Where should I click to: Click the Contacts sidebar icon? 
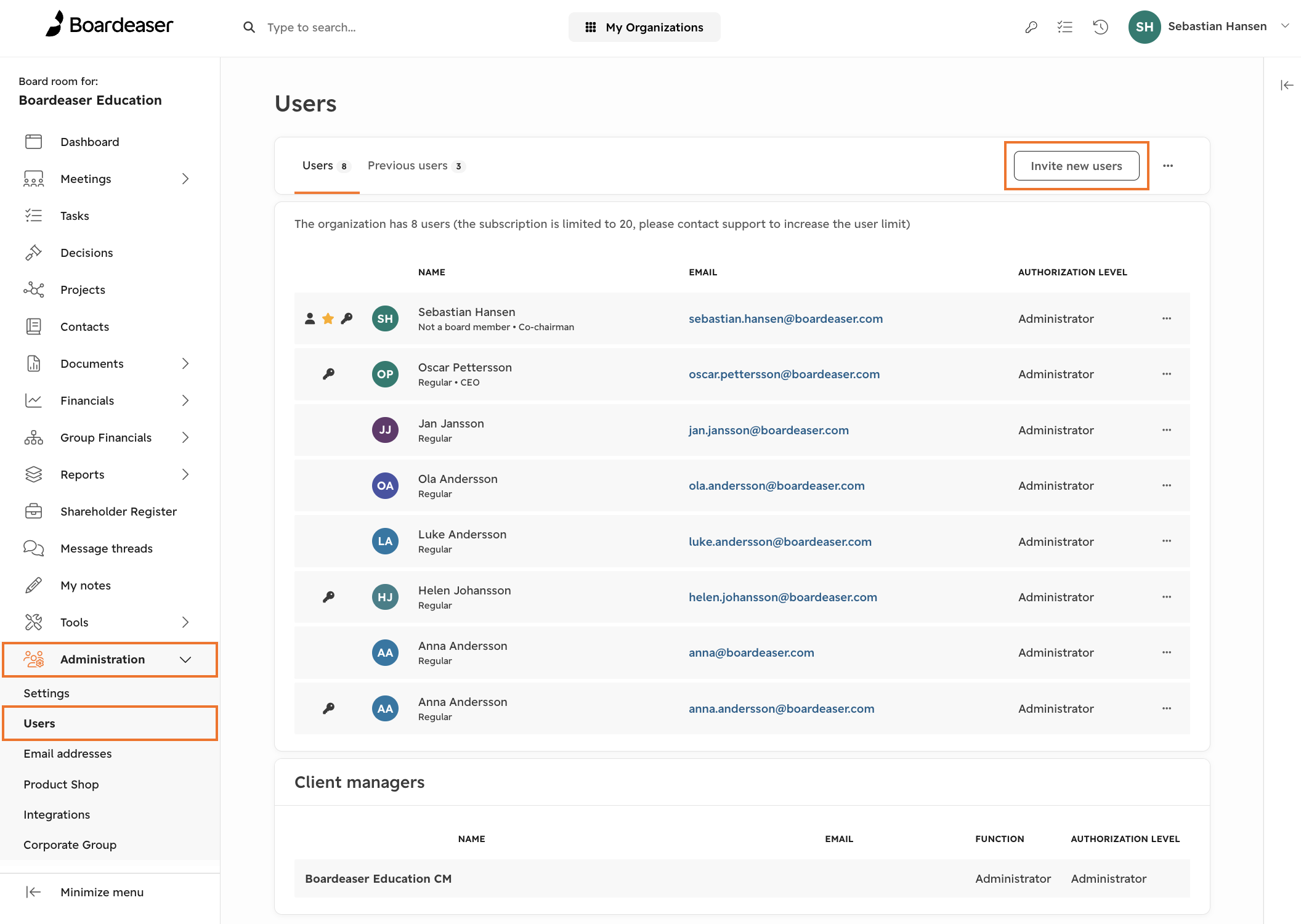[x=34, y=326]
